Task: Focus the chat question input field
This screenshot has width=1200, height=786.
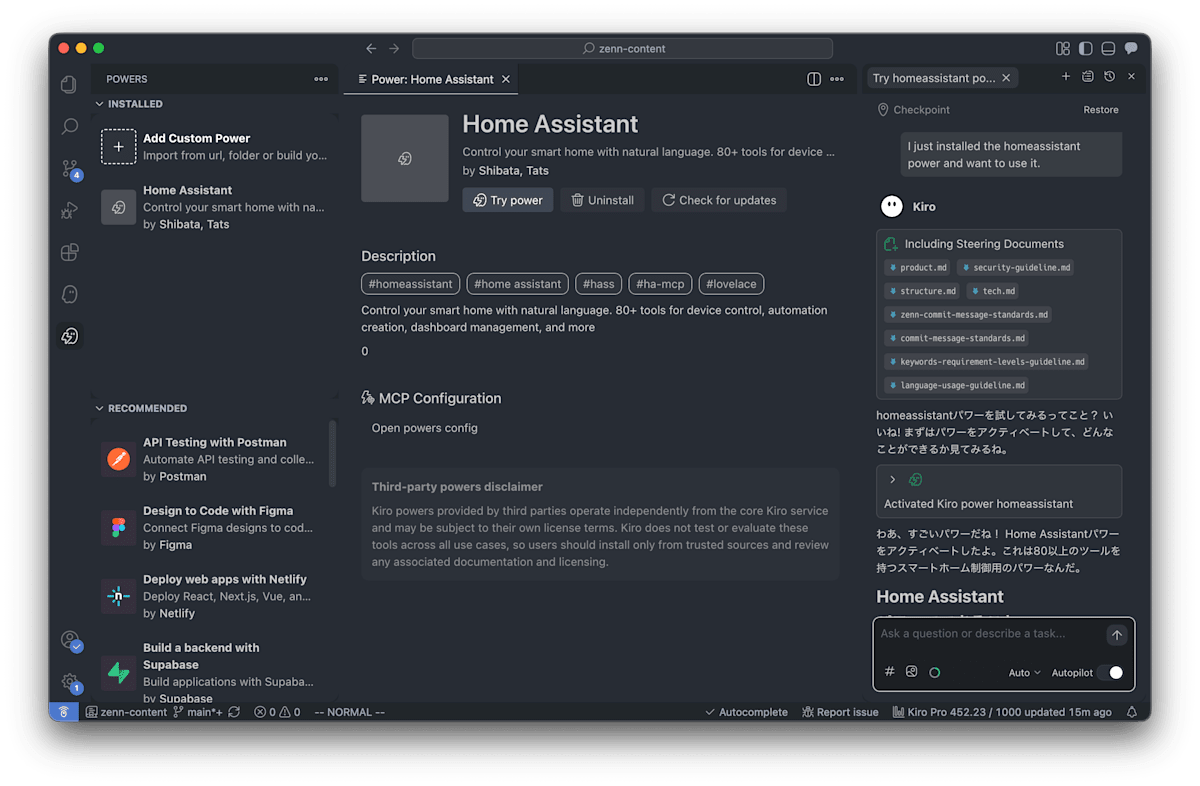Action: pos(990,634)
